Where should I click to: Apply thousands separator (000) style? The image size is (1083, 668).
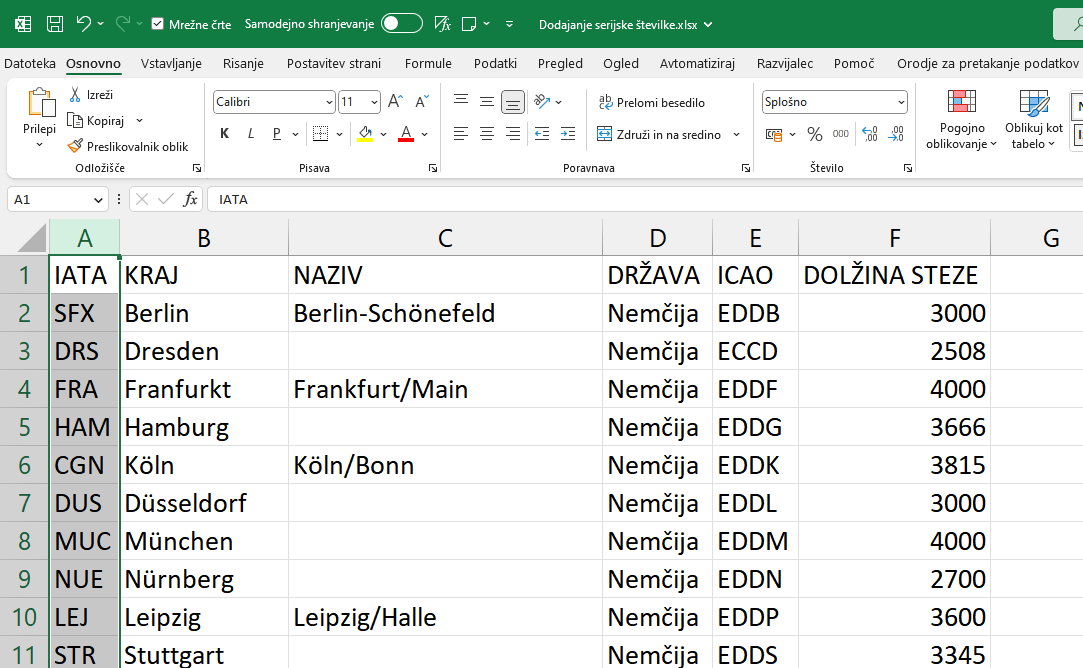pos(841,134)
